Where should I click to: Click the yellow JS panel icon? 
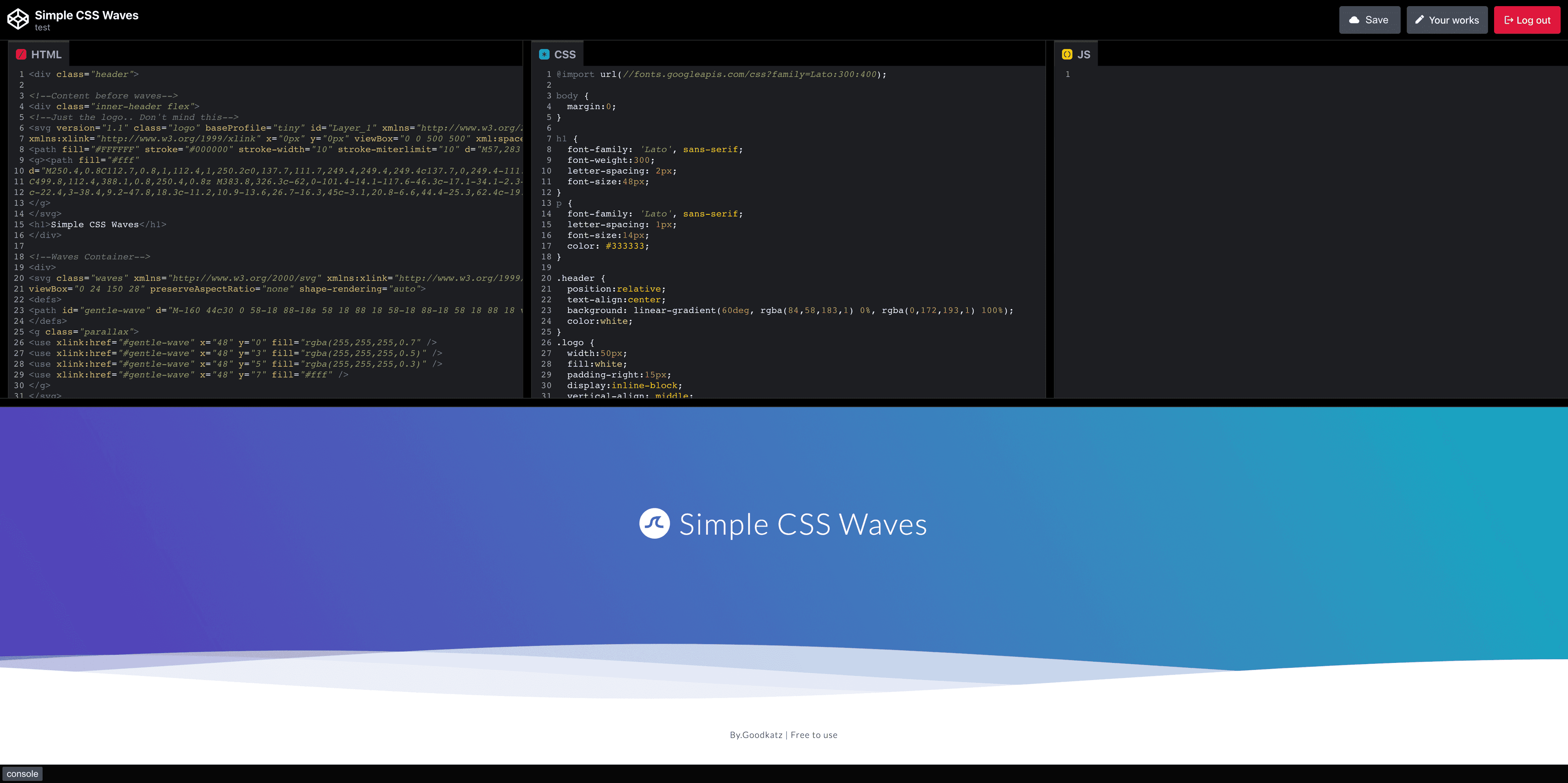[x=1068, y=54]
